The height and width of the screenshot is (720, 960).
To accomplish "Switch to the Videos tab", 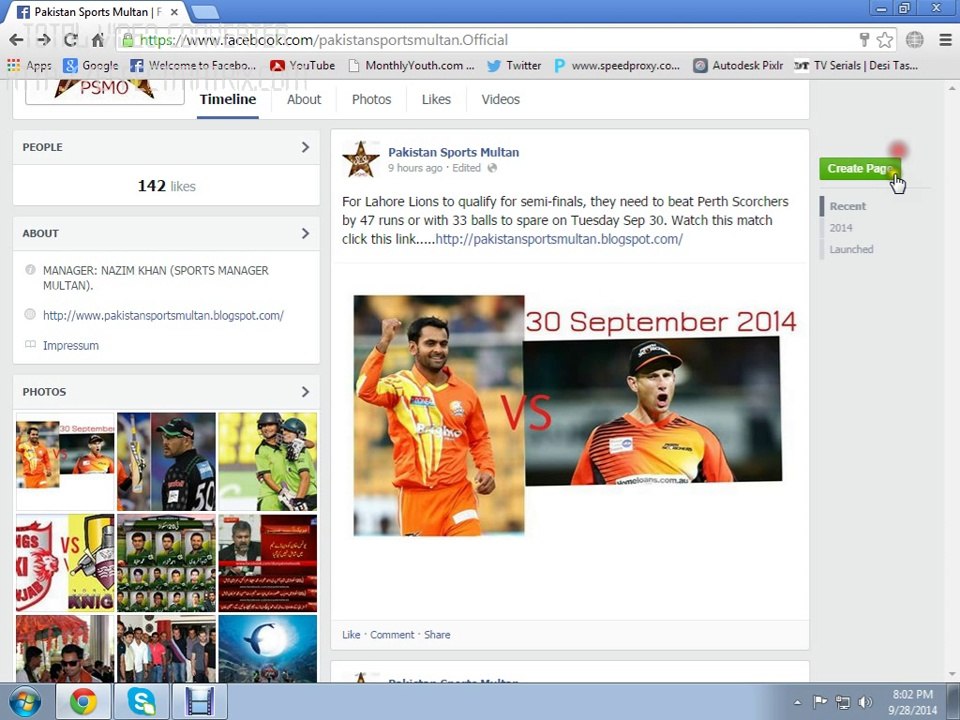I will pyautogui.click(x=501, y=99).
